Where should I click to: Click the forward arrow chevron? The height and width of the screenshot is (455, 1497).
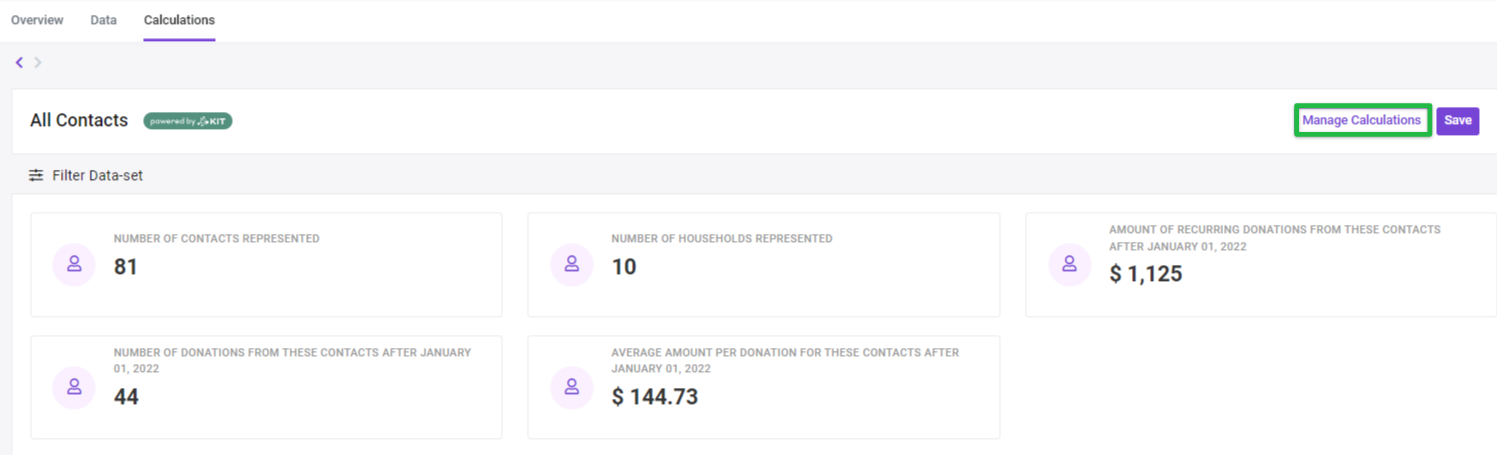(x=38, y=62)
